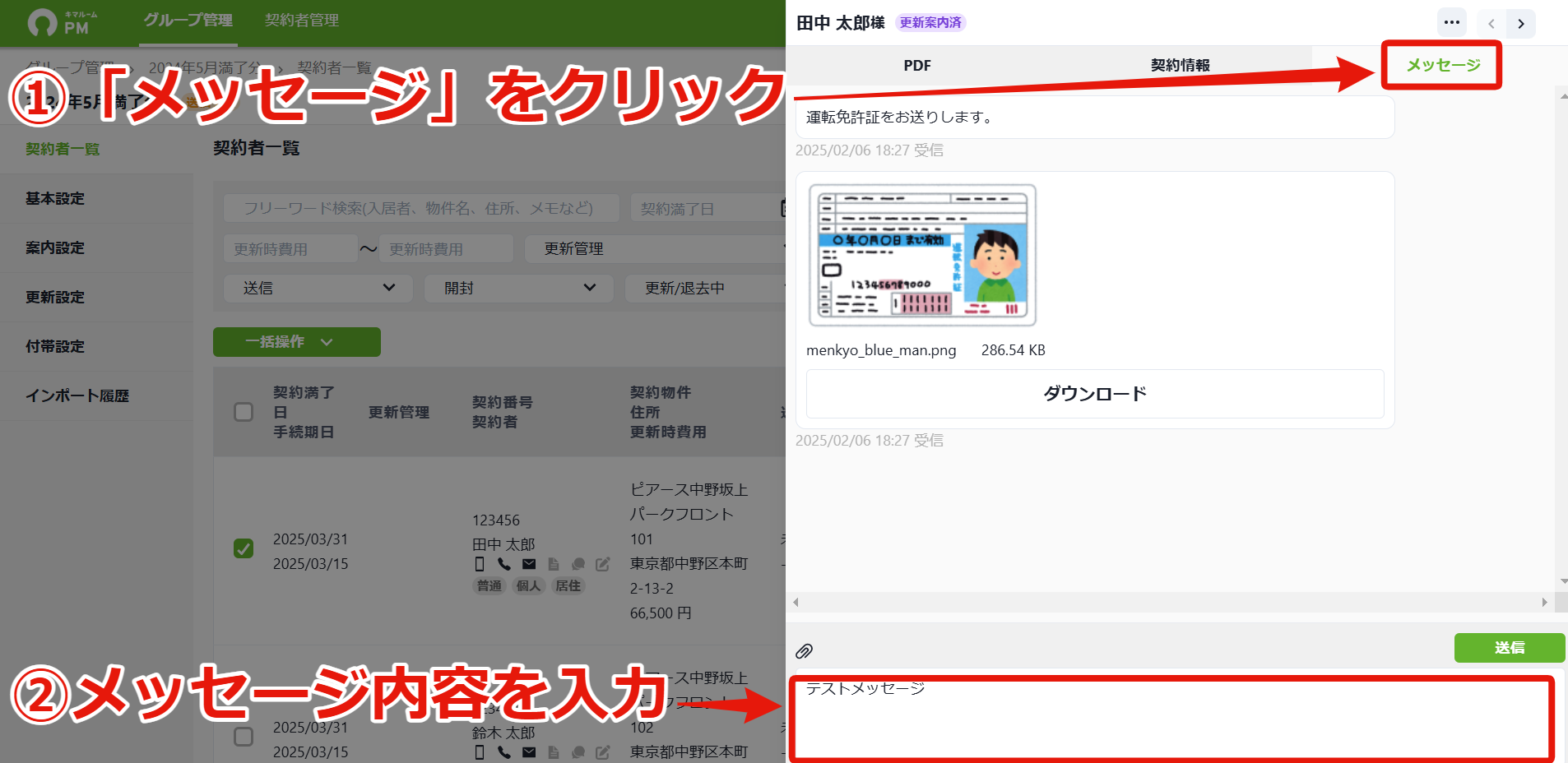Click the 更新管理 column header

(399, 412)
